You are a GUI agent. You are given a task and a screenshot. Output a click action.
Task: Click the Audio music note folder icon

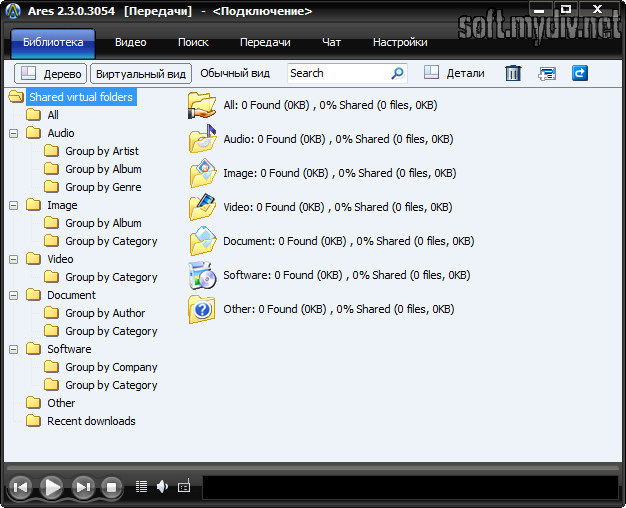coord(202,139)
